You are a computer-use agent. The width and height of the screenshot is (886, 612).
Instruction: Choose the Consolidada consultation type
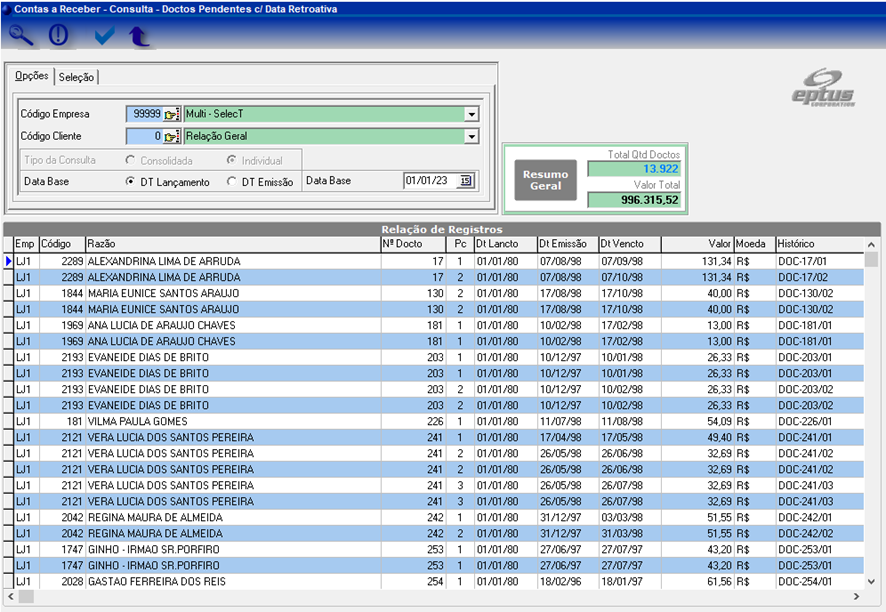coord(131,160)
